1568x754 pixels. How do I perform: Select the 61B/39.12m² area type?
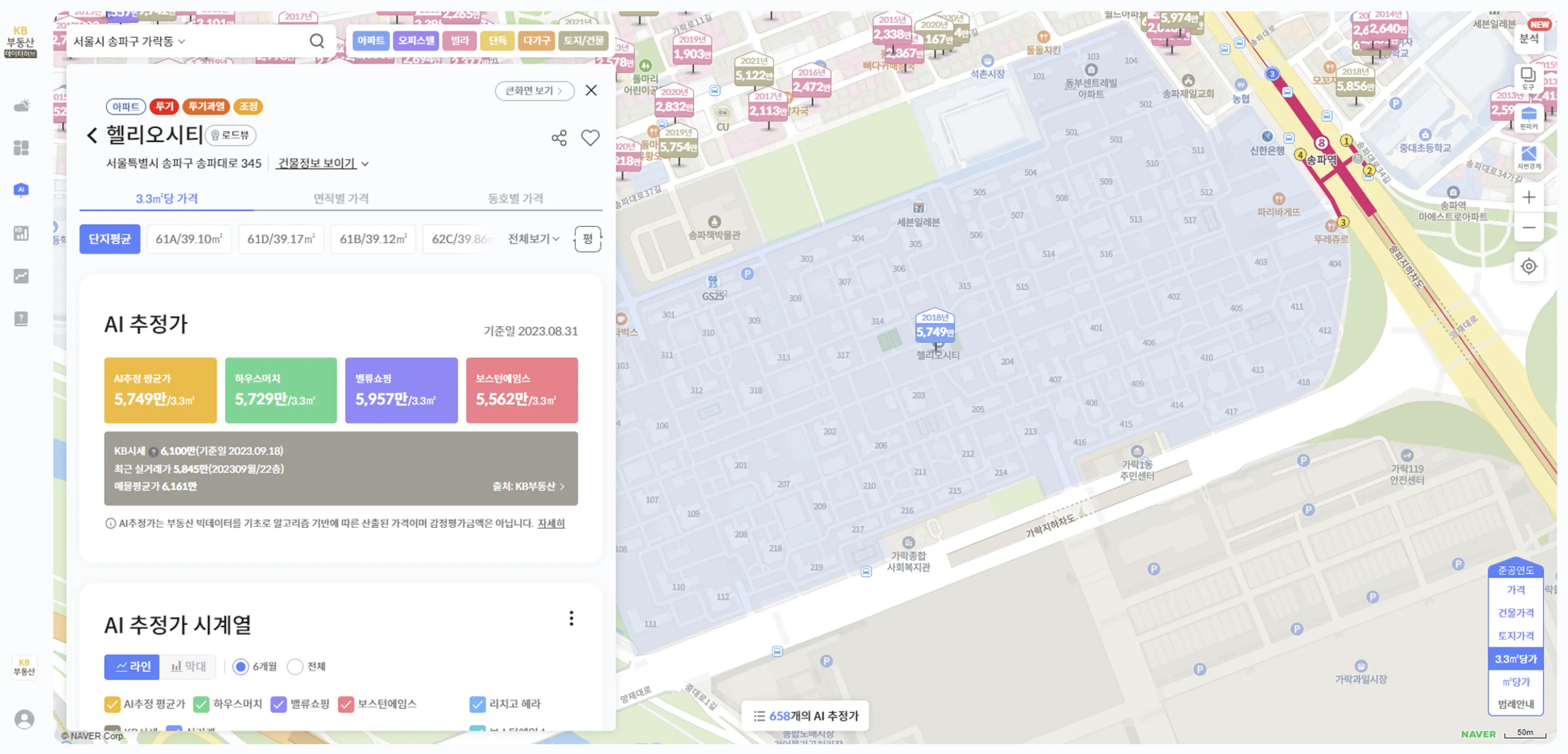click(373, 238)
